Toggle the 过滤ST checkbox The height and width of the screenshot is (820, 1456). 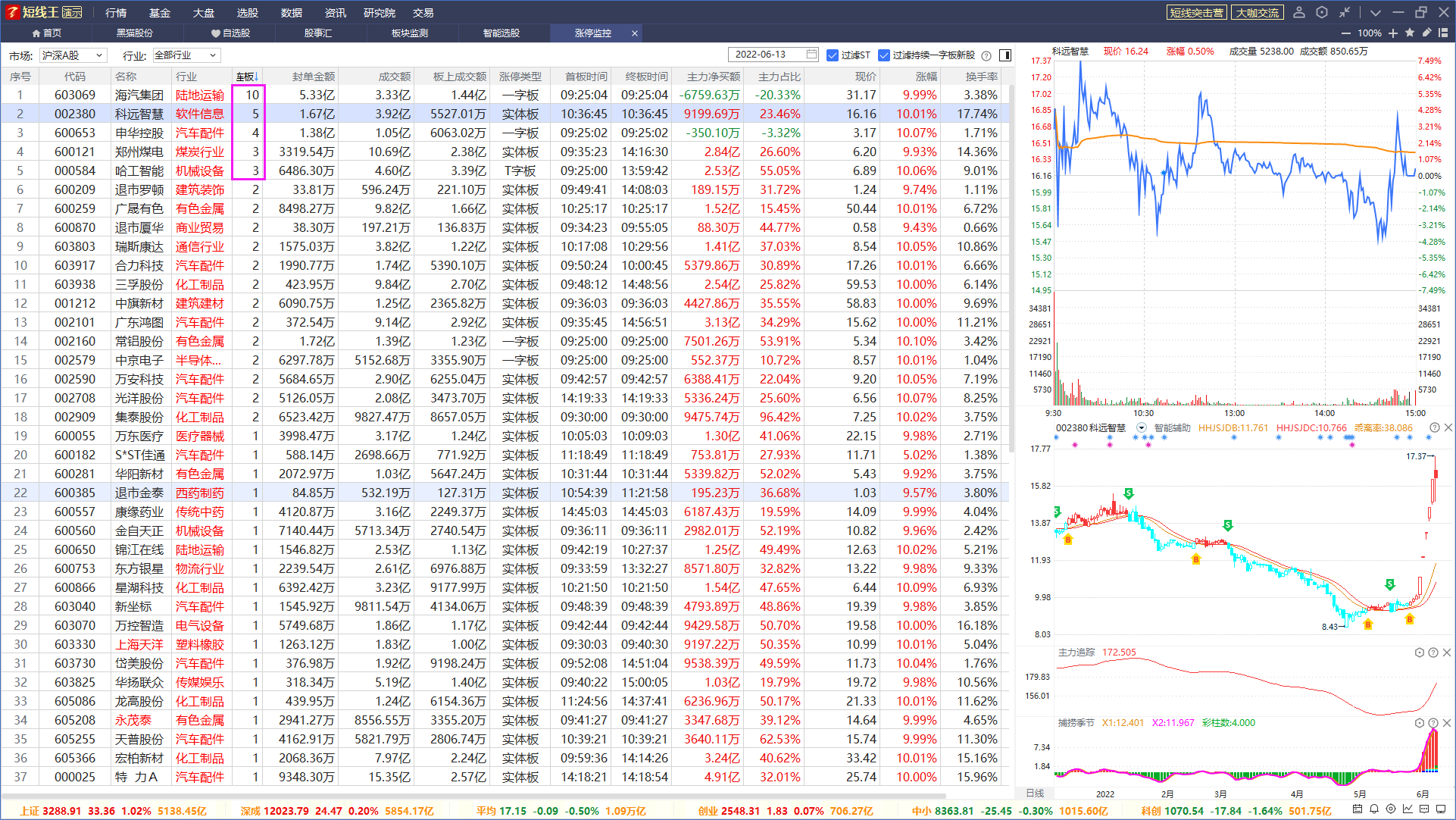click(833, 55)
